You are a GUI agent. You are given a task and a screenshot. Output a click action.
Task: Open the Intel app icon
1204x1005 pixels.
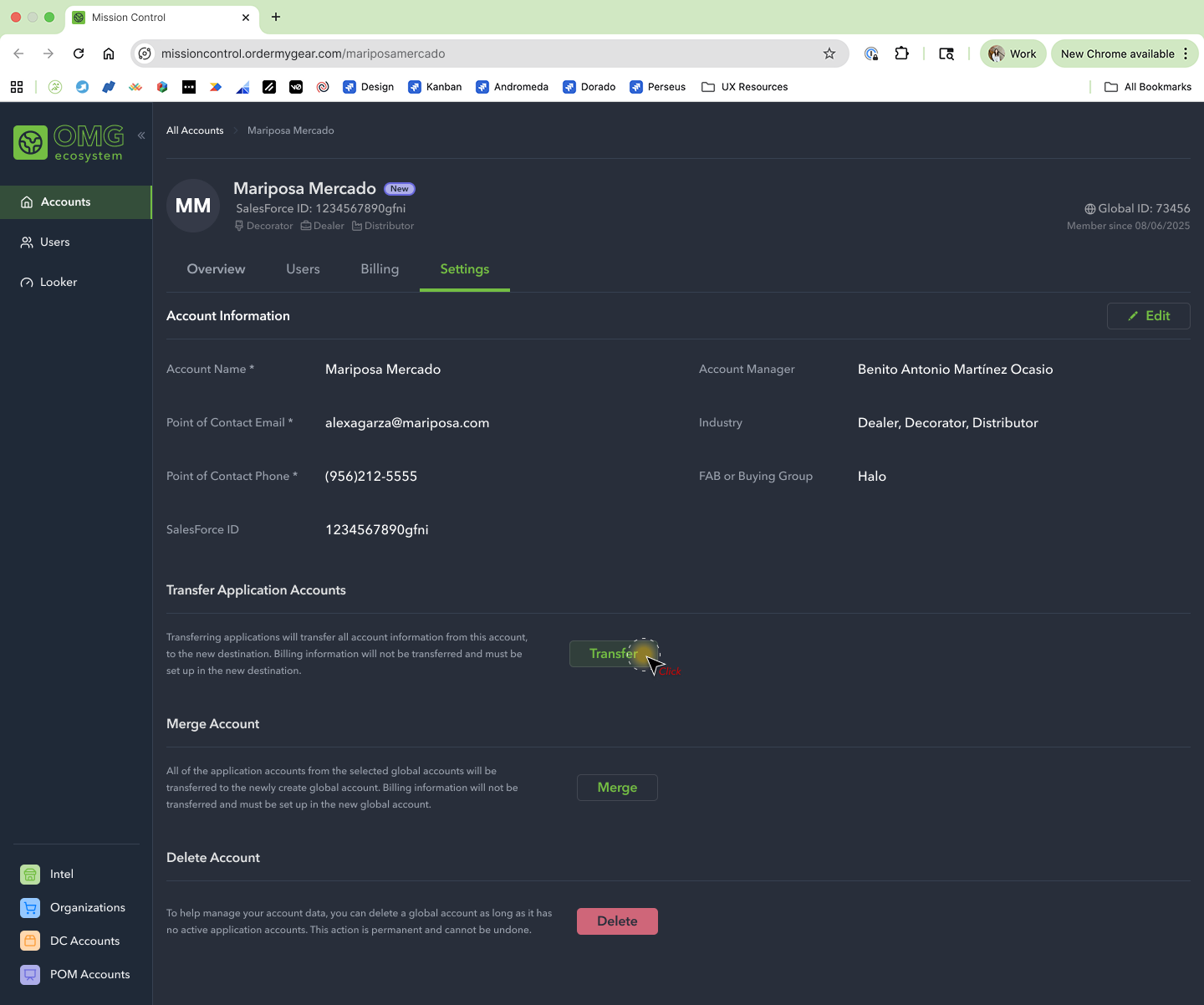pos(30,875)
